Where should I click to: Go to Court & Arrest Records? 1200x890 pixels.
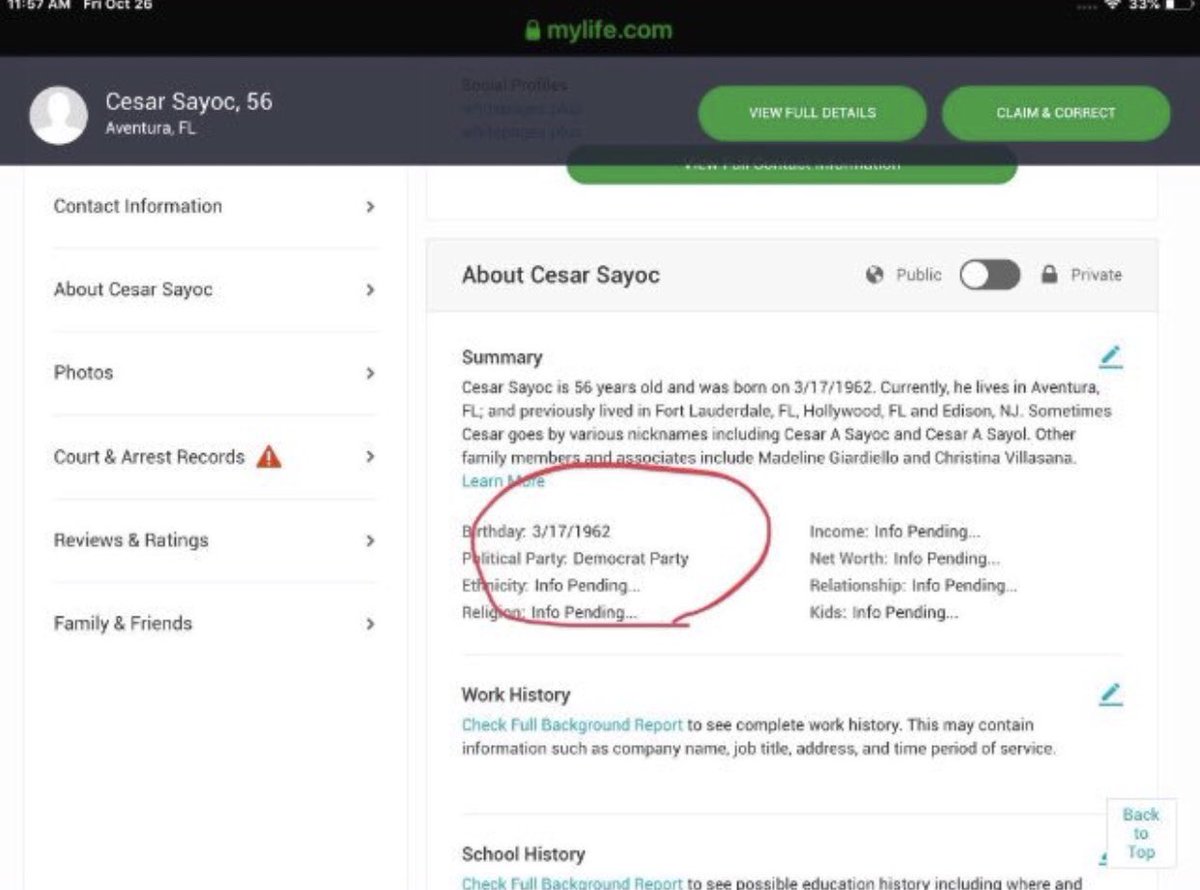point(149,457)
